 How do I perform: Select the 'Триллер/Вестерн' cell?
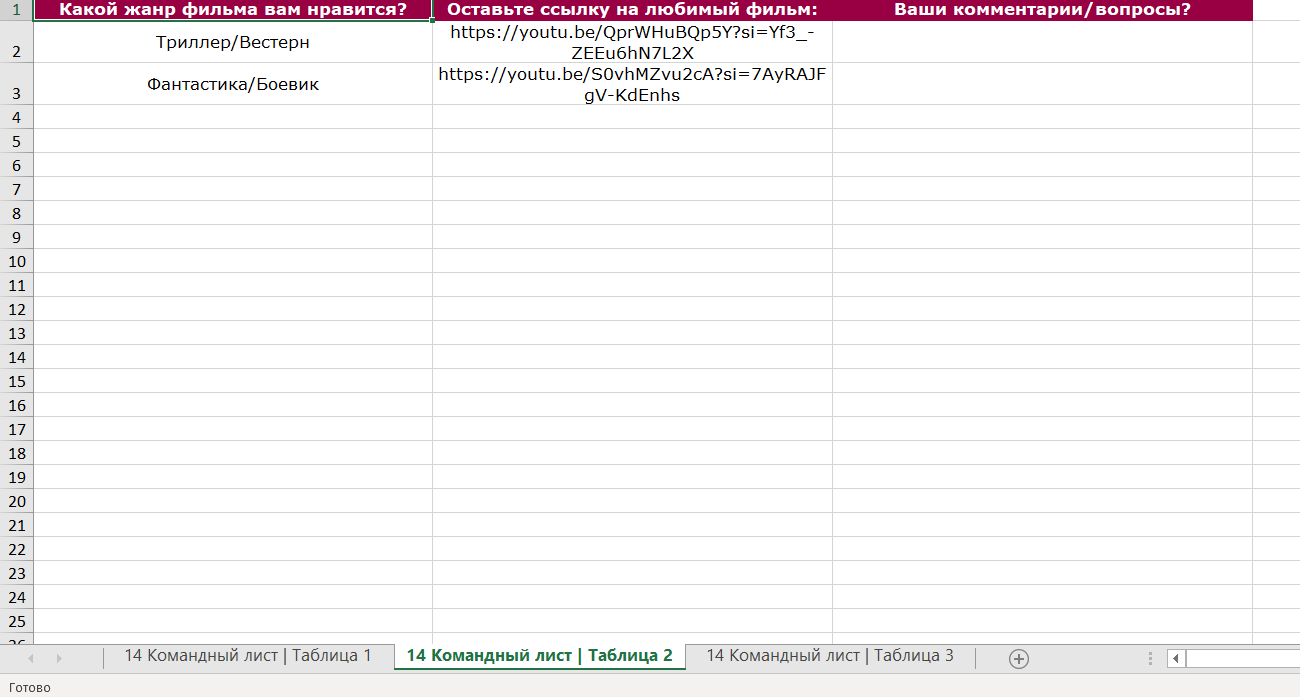(233, 42)
